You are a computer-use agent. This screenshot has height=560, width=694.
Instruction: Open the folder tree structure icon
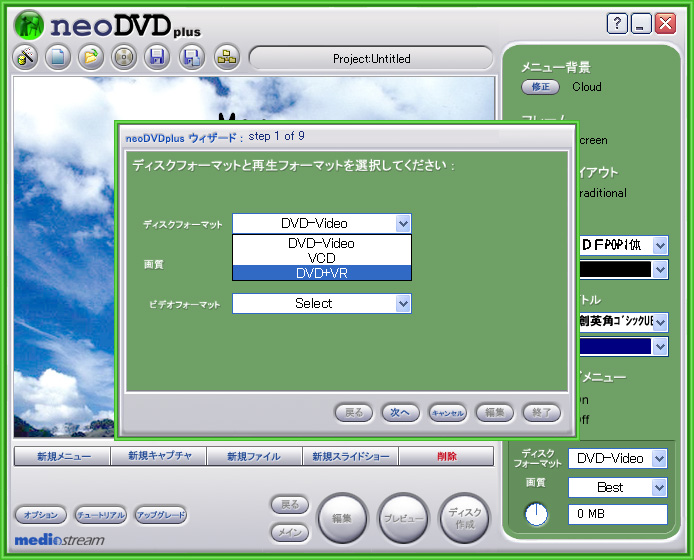point(227,57)
